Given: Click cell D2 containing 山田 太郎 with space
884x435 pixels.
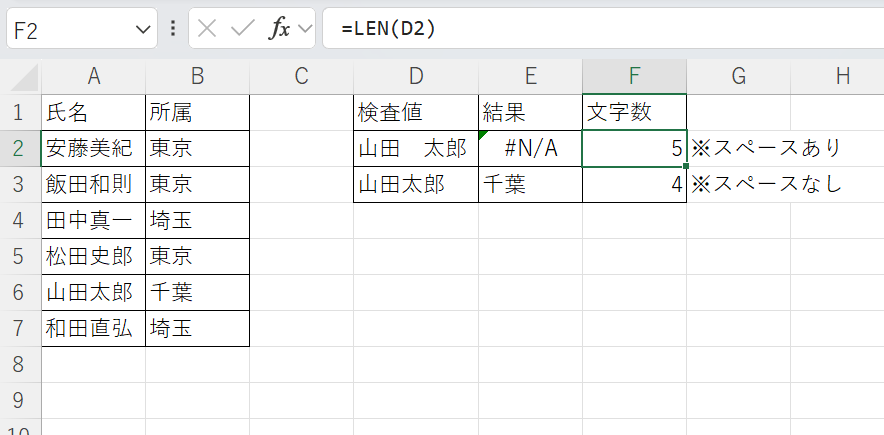Looking at the screenshot, I should click(x=416, y=149).
